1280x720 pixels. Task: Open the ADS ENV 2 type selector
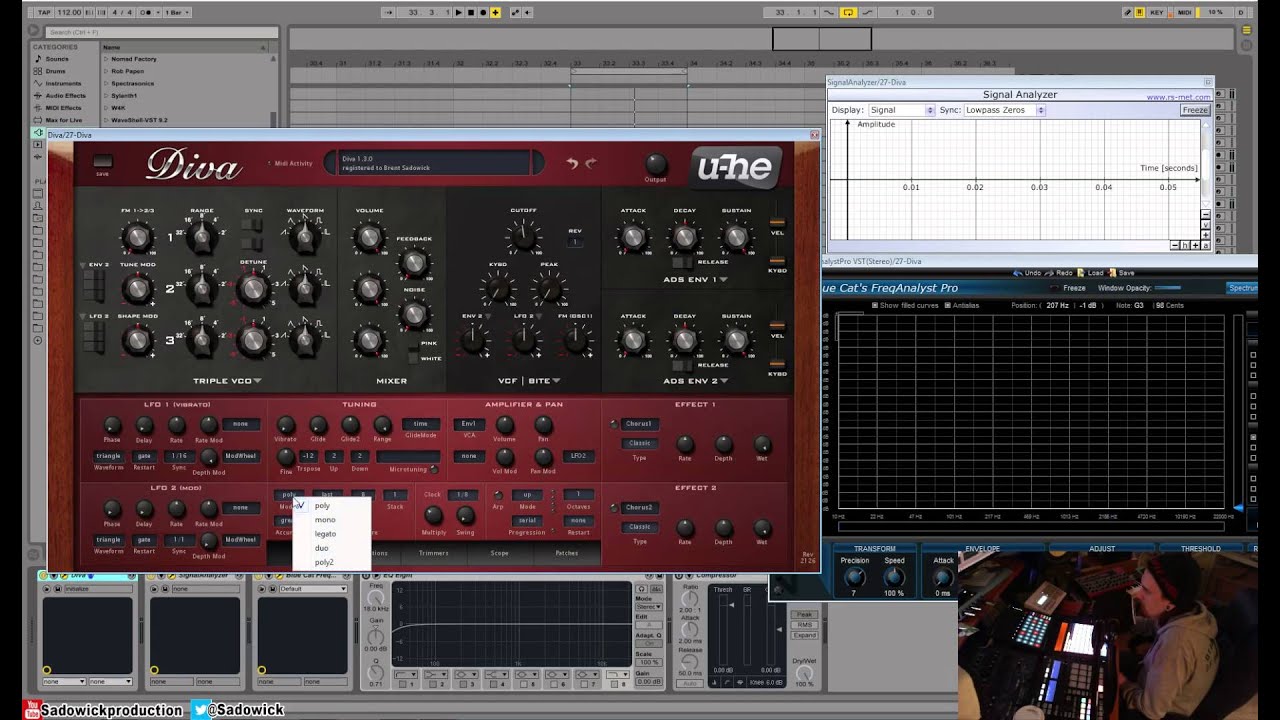point(695,381)
